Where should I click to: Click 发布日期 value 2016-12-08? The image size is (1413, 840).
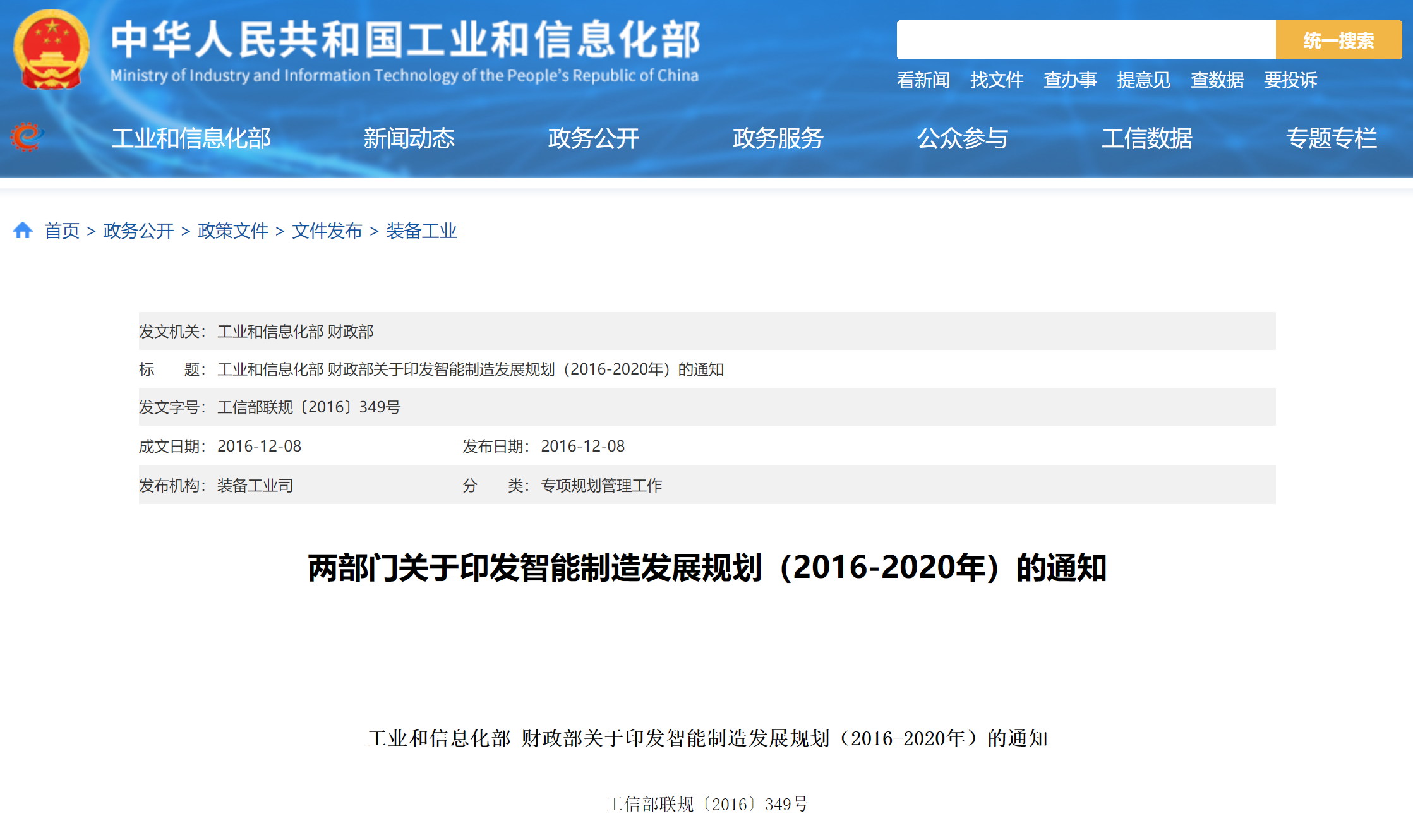[x=582, y=446]
